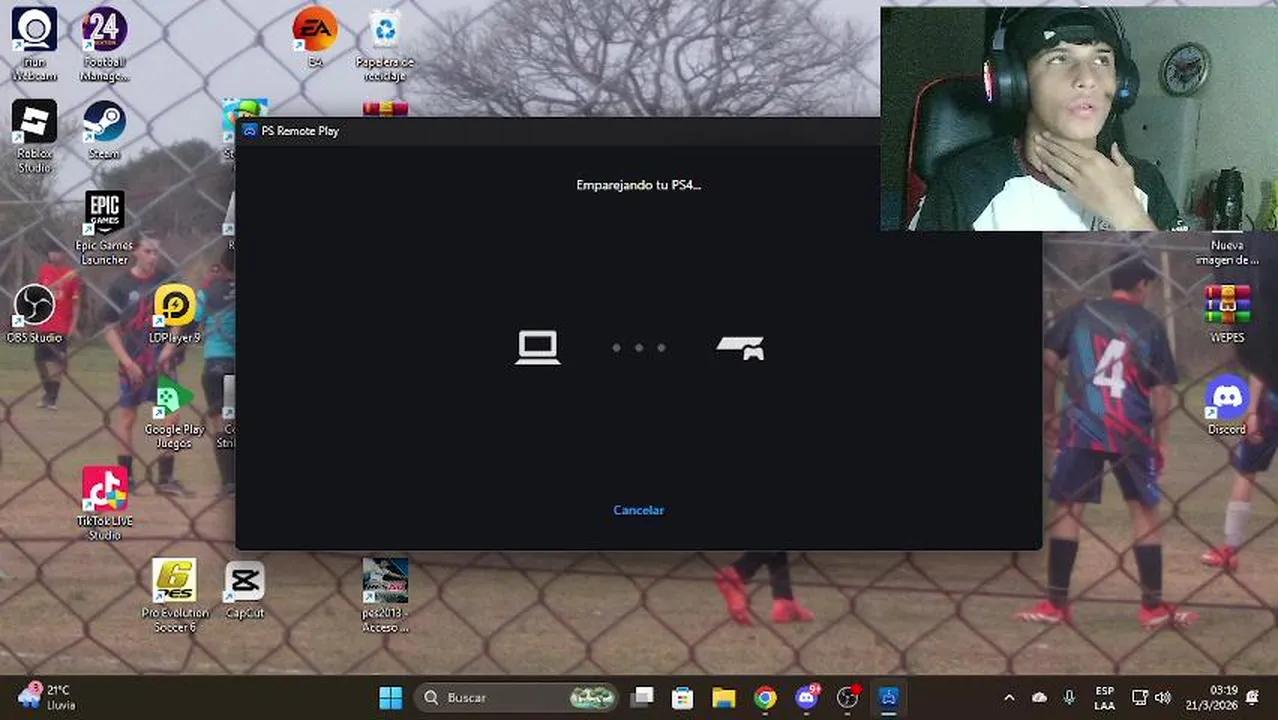Click the PS Remote Play title bar icon
The width and height of the screenshot is (1278, 720).
click(x=249, y=131)
